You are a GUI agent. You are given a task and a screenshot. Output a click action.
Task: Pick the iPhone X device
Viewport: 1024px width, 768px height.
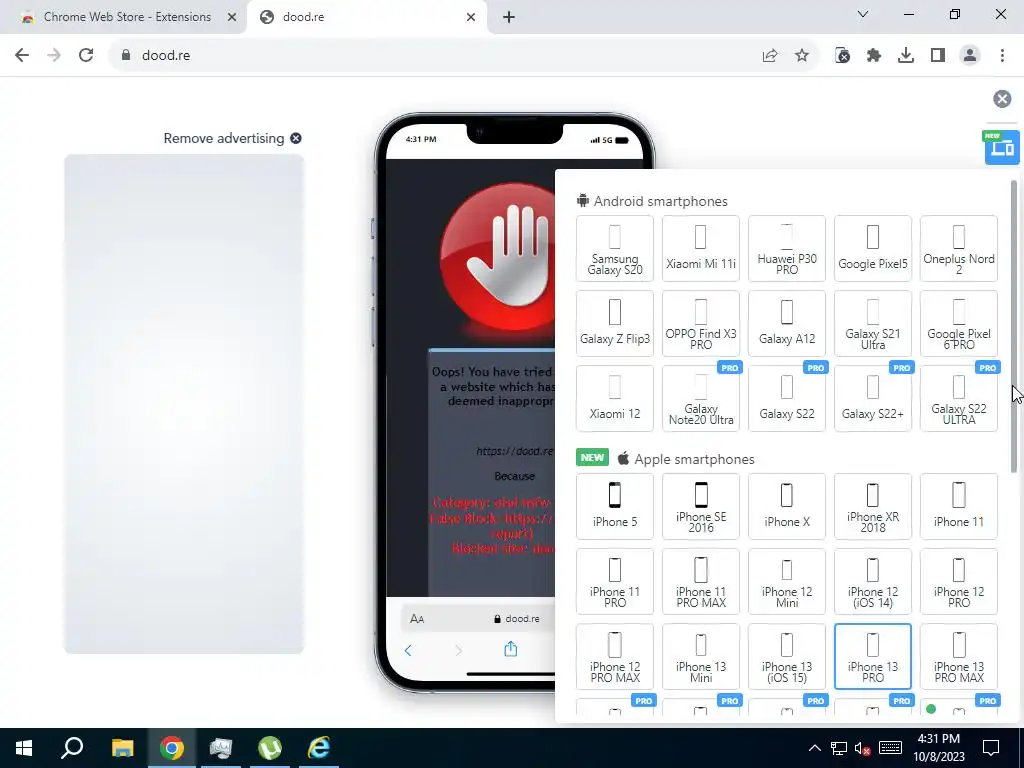(787, 507)
